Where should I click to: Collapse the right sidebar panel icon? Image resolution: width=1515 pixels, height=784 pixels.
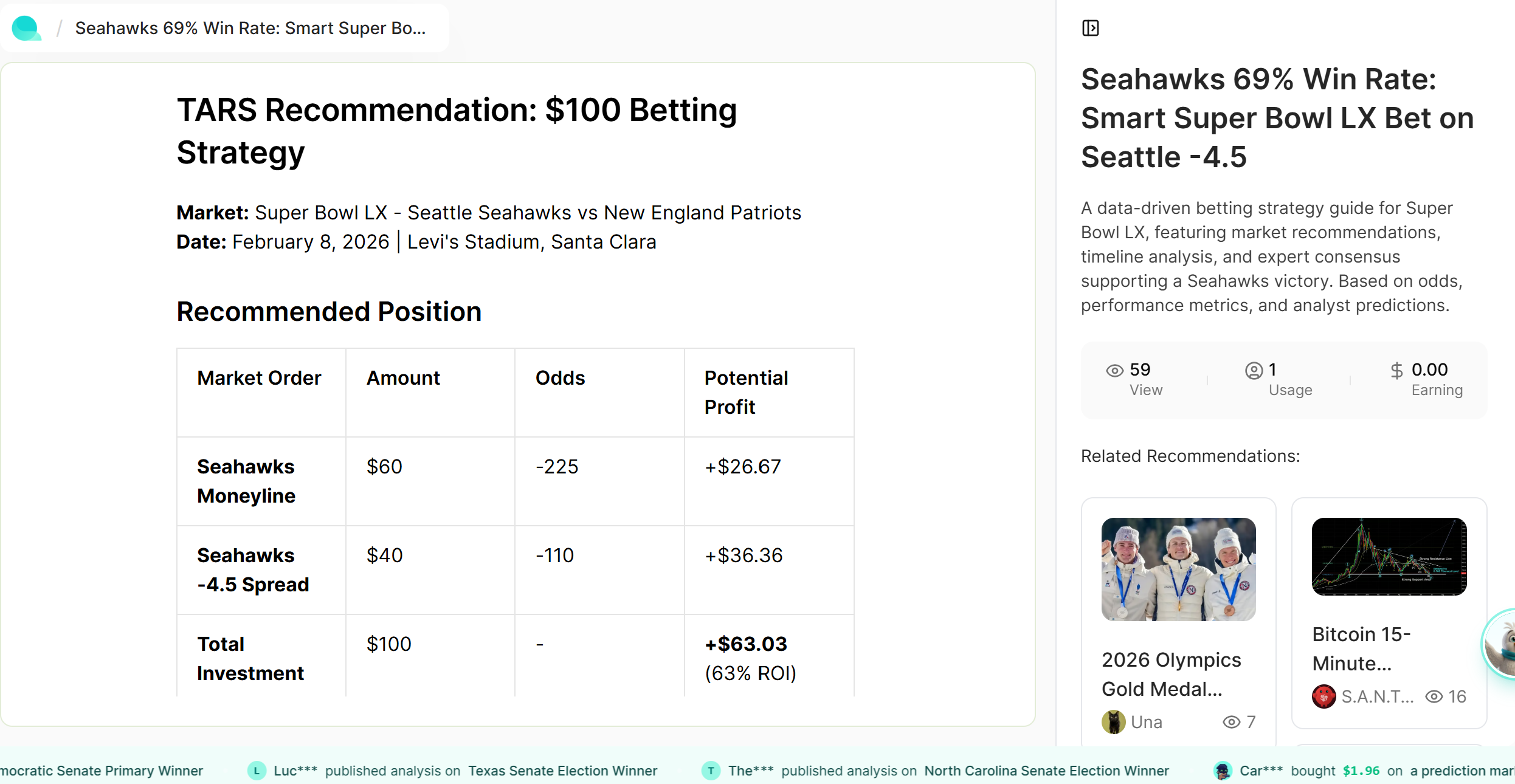click(1090, 28)
